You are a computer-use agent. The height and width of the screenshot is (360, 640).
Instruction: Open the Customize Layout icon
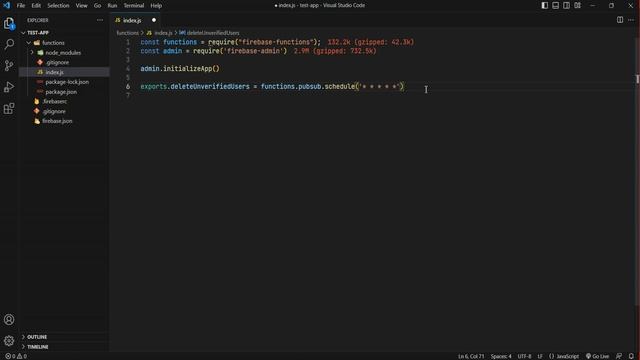[x=578, y=5]
